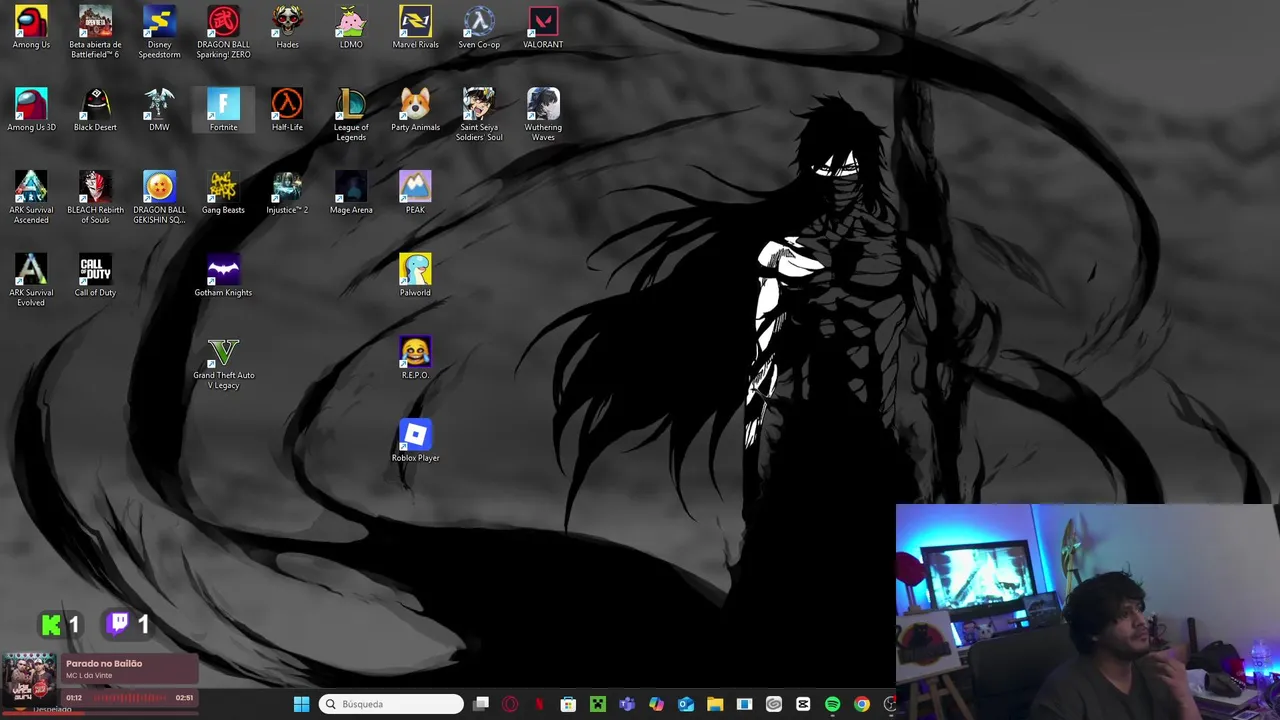The width and height of the screenshot is (1280, 720).
Task: Launch VALORANT from the desktop
Action: (543, 28)
